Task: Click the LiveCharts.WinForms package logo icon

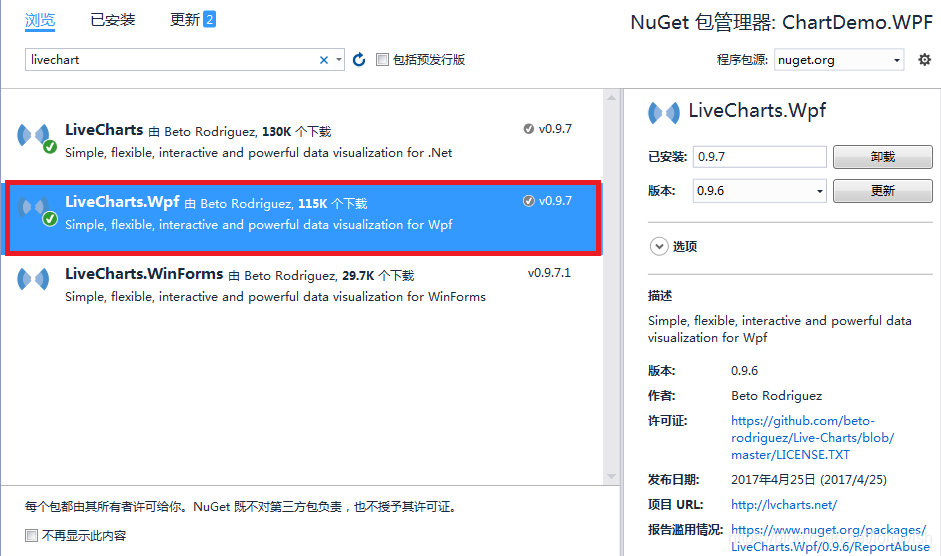Action: [x=34, y=279]
